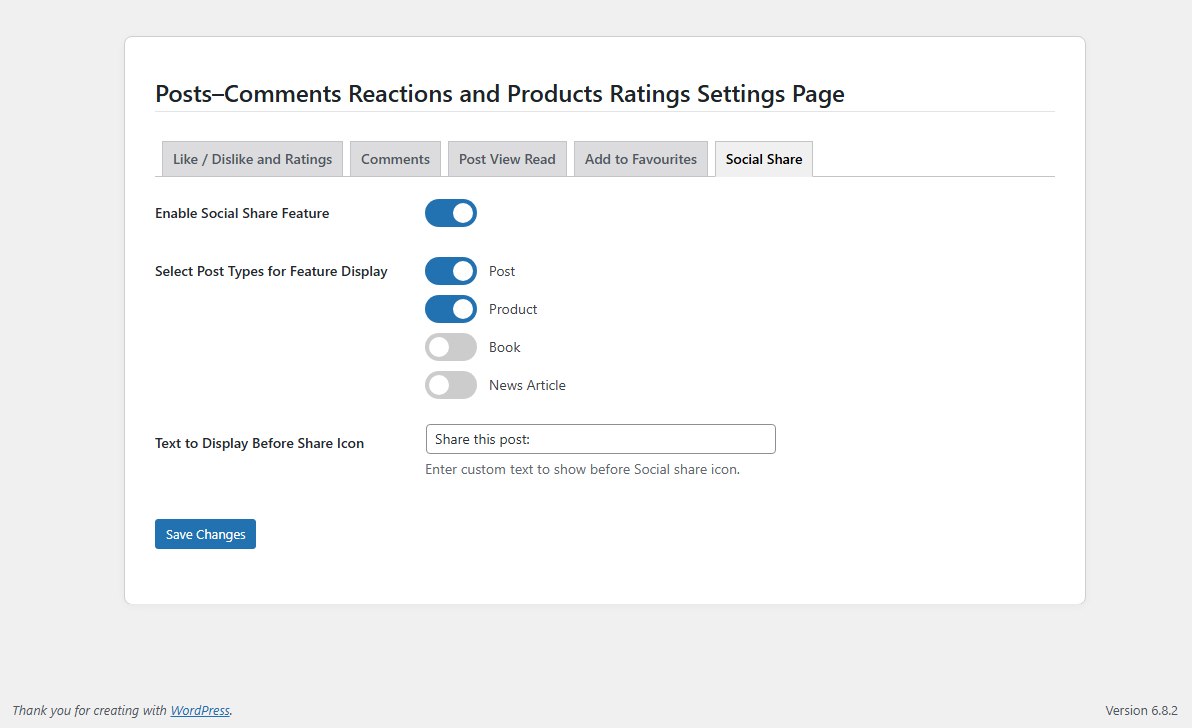
Task: Click the 'Text to Display Before Share Icon' label
Action: click(259, 443)
